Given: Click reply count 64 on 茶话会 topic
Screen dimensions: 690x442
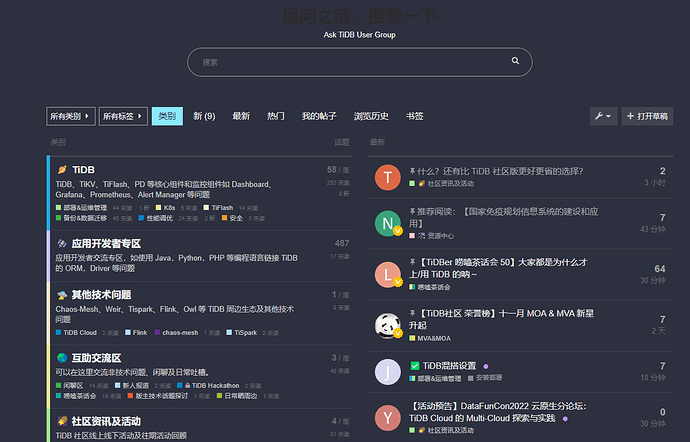Looking at the screenshot, I should pos(660,269).
